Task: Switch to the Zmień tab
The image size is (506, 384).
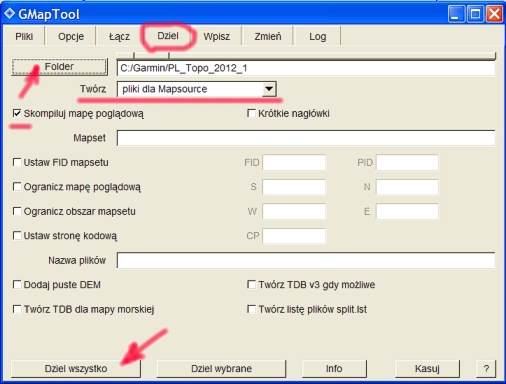Action: (268, 36)
